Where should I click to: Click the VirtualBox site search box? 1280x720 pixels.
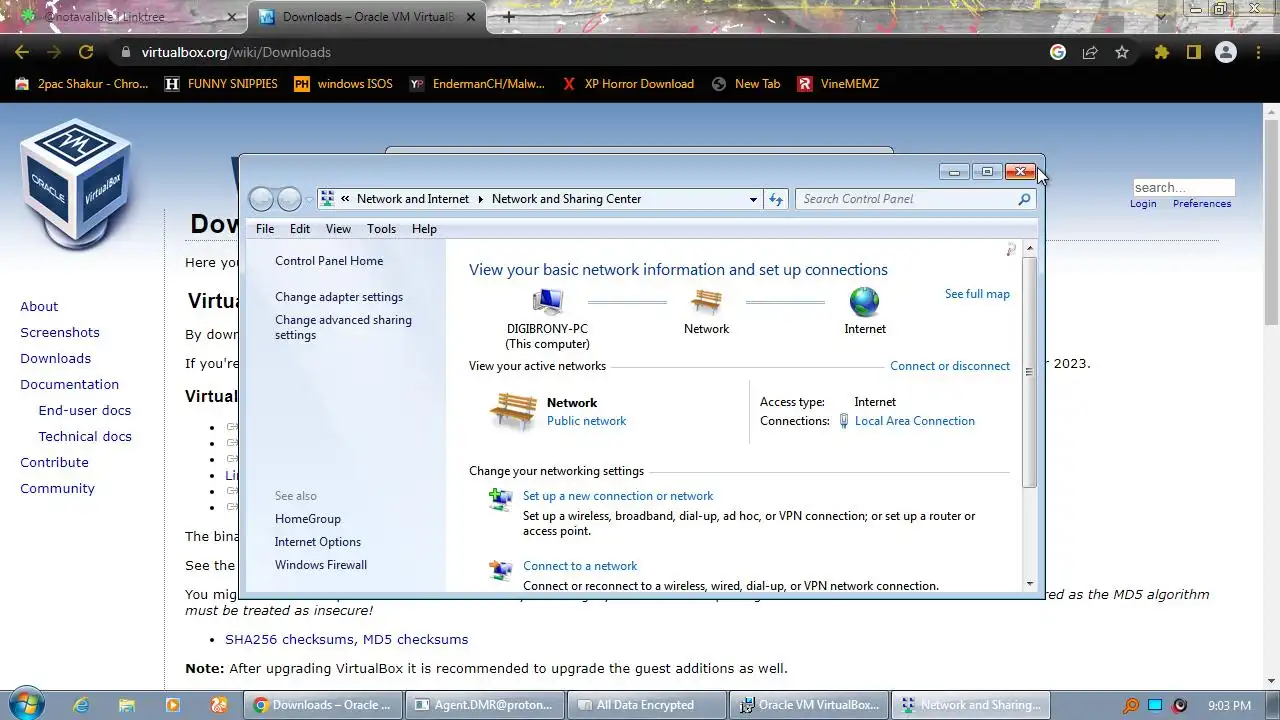[x=1184, y=187]
